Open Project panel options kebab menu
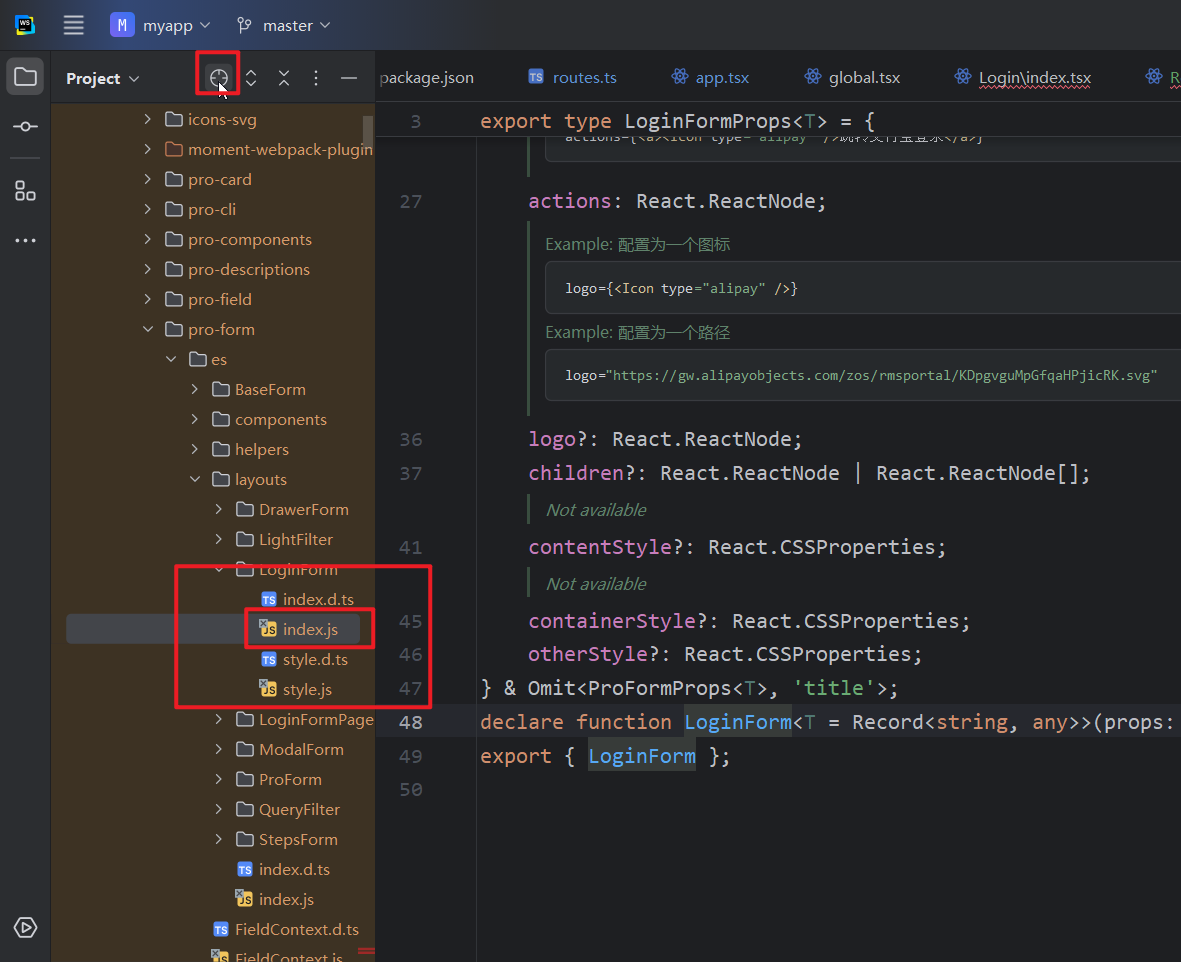The width and height of the screenshot is (1181, 962). pos(316,78)
